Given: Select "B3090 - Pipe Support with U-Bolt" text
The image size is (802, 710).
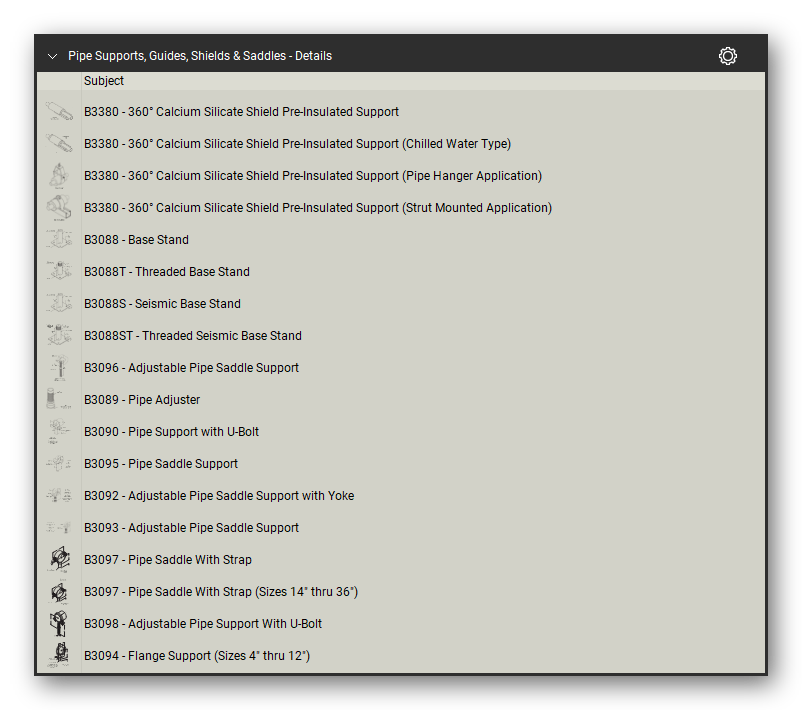Looking at the screenshot, I should pos(171,432).
